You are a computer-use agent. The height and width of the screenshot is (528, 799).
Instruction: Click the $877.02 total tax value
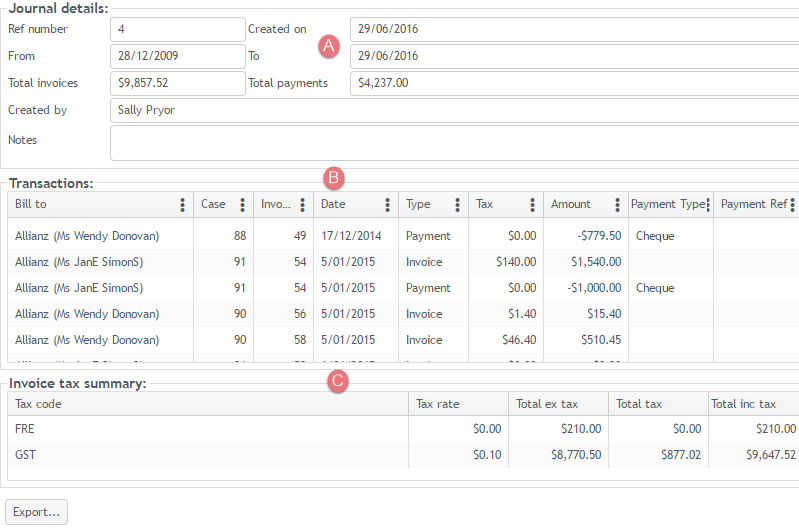click(x=681, y=455)
